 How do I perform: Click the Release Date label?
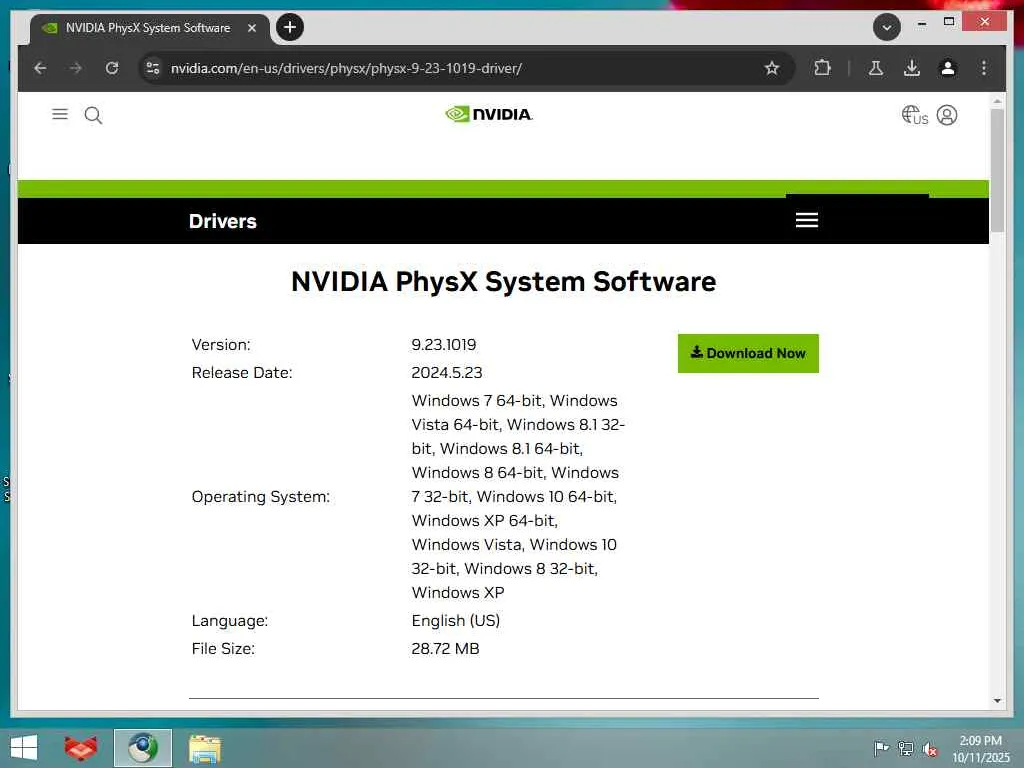point(242,372)
